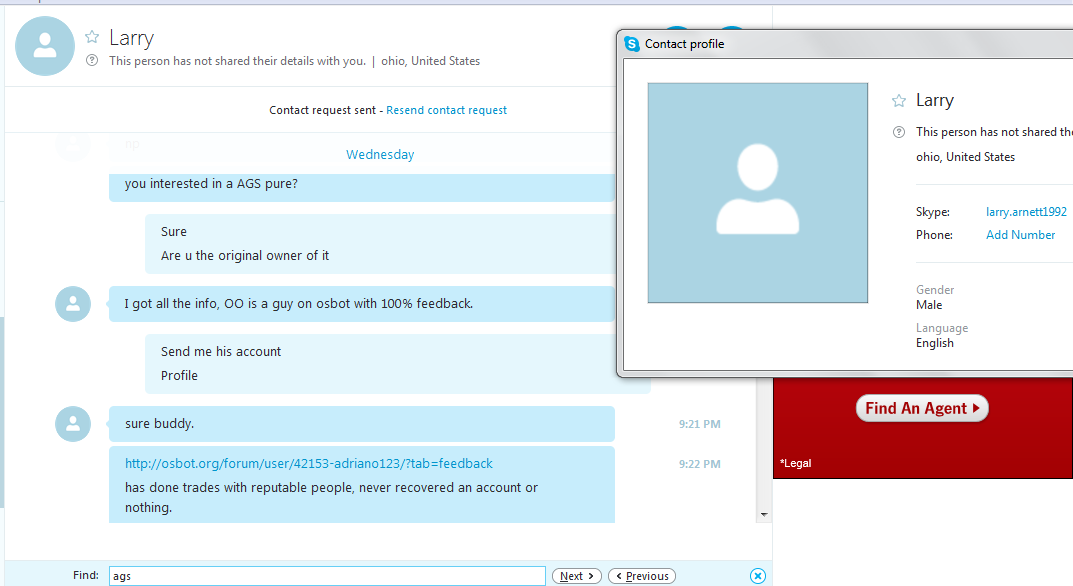The height and width of the screenshot is (586, 1073).
Task: Click the Find An Agent ad button
Action: click(x=922, y=409)
